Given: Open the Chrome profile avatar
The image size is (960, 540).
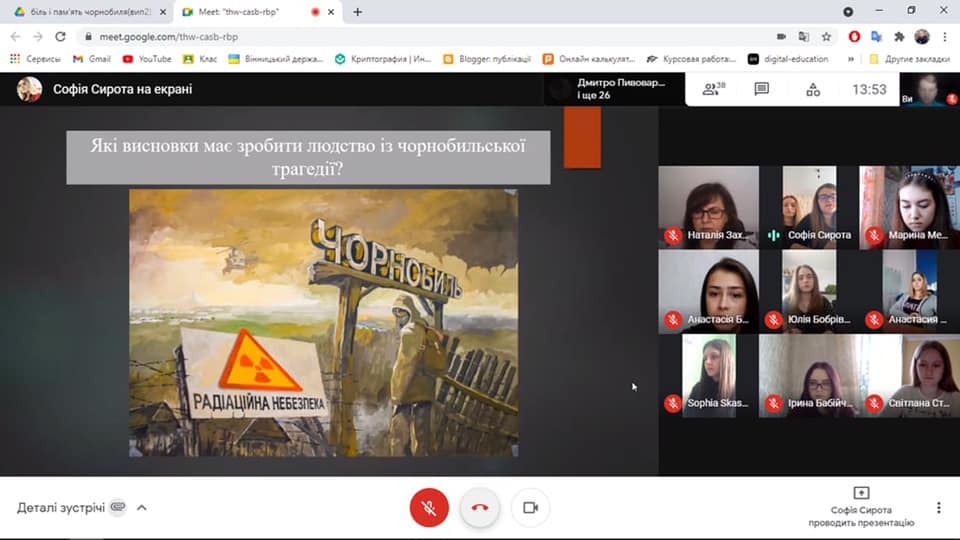Looking at the screenshot, I should [922, 37].
